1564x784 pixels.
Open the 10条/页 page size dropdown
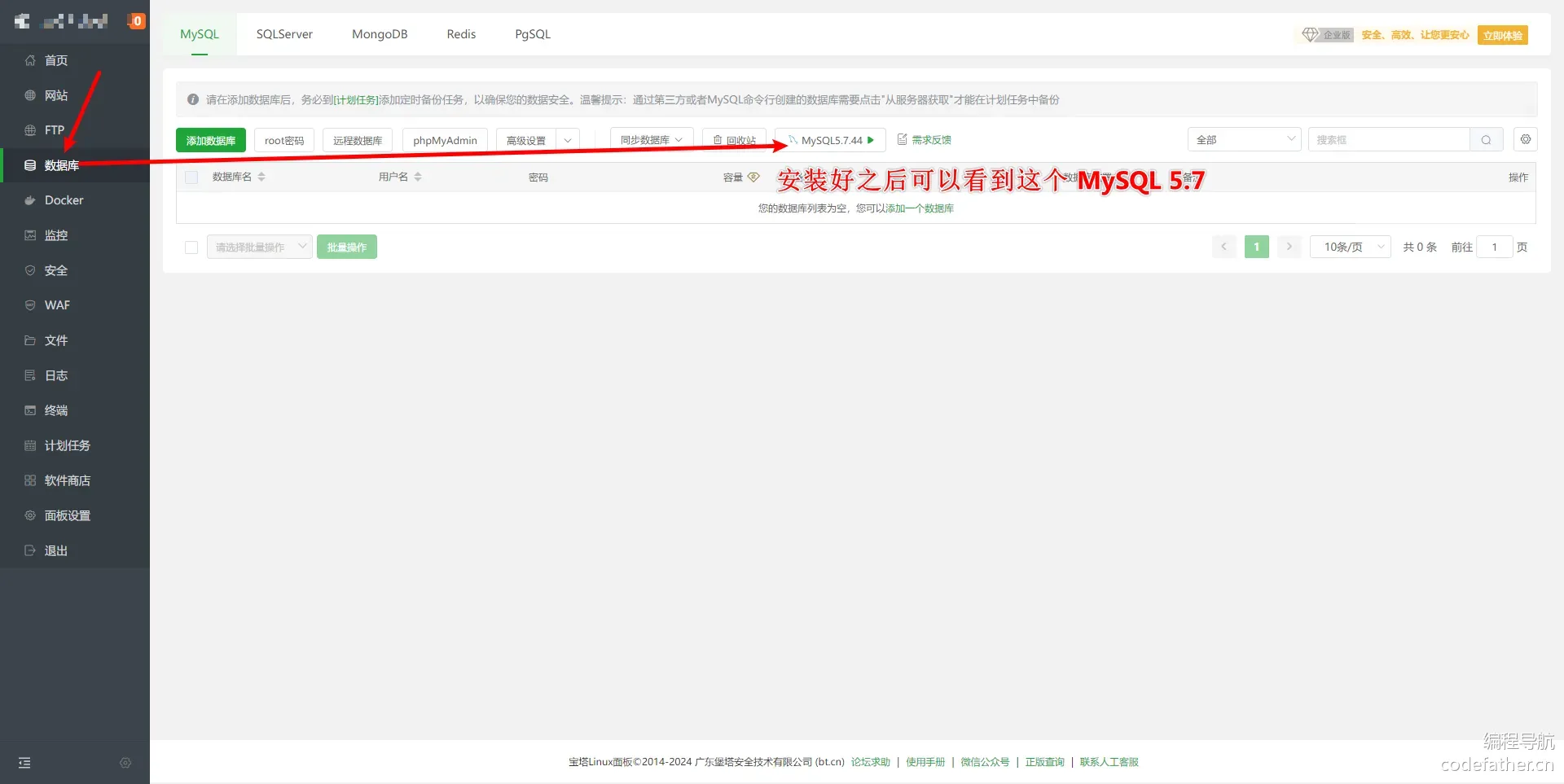point(1350,247)
